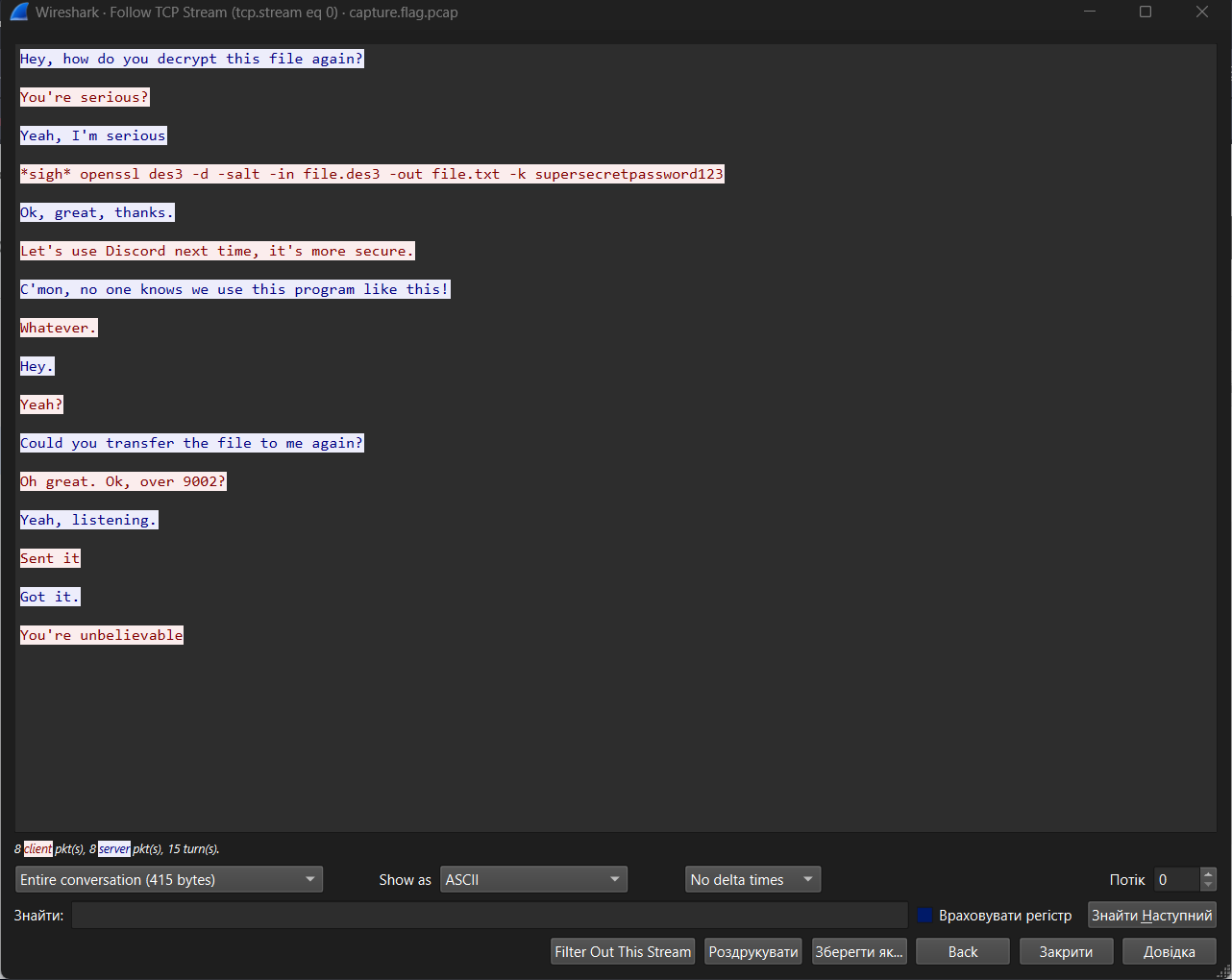Toggle the Враховувати регістр checkbox
This screenshot has height=980, width=1232.
tap(924, 916)
